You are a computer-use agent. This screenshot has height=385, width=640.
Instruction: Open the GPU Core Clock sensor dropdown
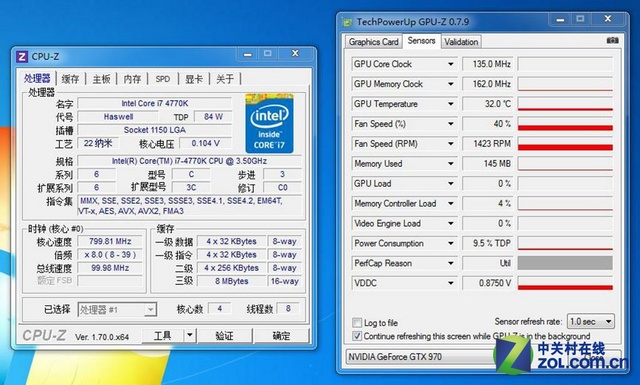(451, 64)
